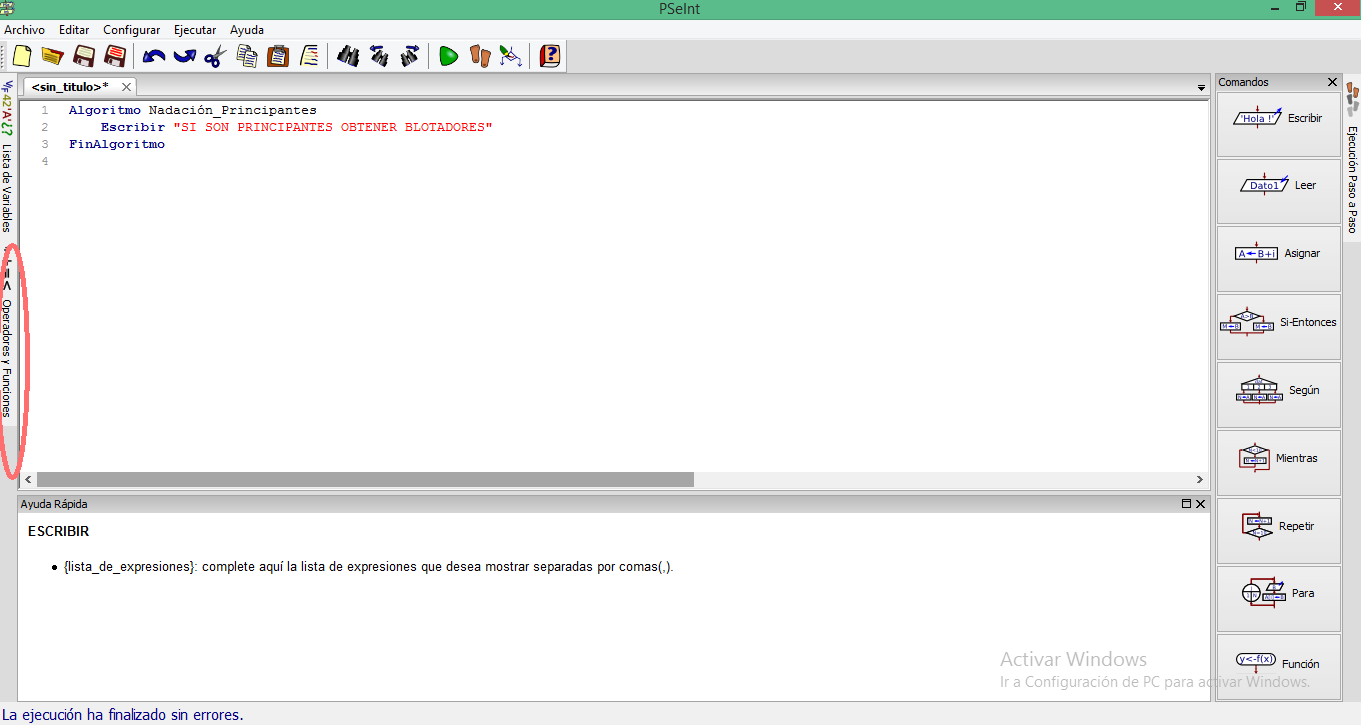This screenshot has height=725, width=1361.
Task: Select the <sin_titulo> document tab
Action: click(70, 86)
